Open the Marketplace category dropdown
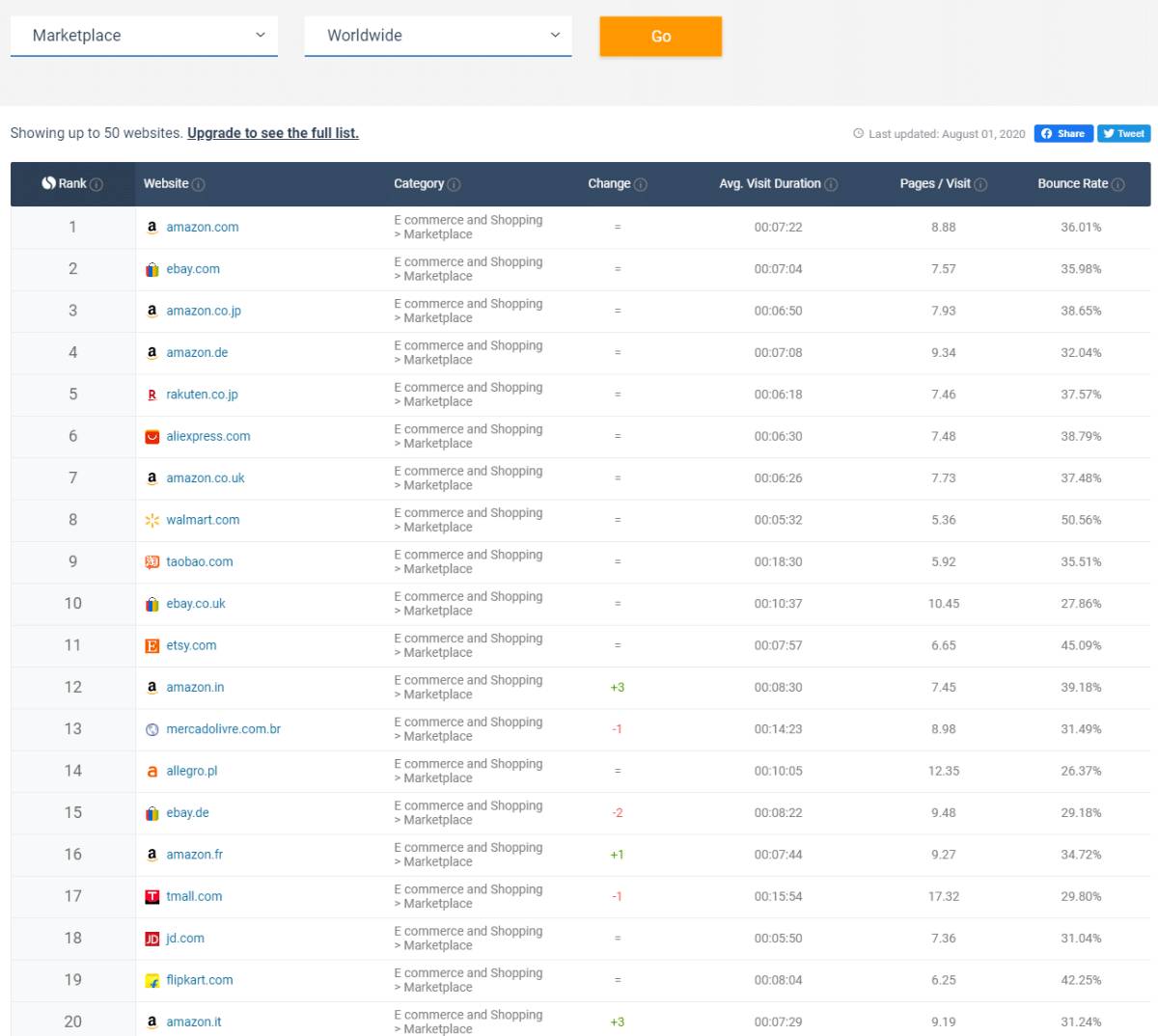The image size is (1158, 1036). (144, 36)
